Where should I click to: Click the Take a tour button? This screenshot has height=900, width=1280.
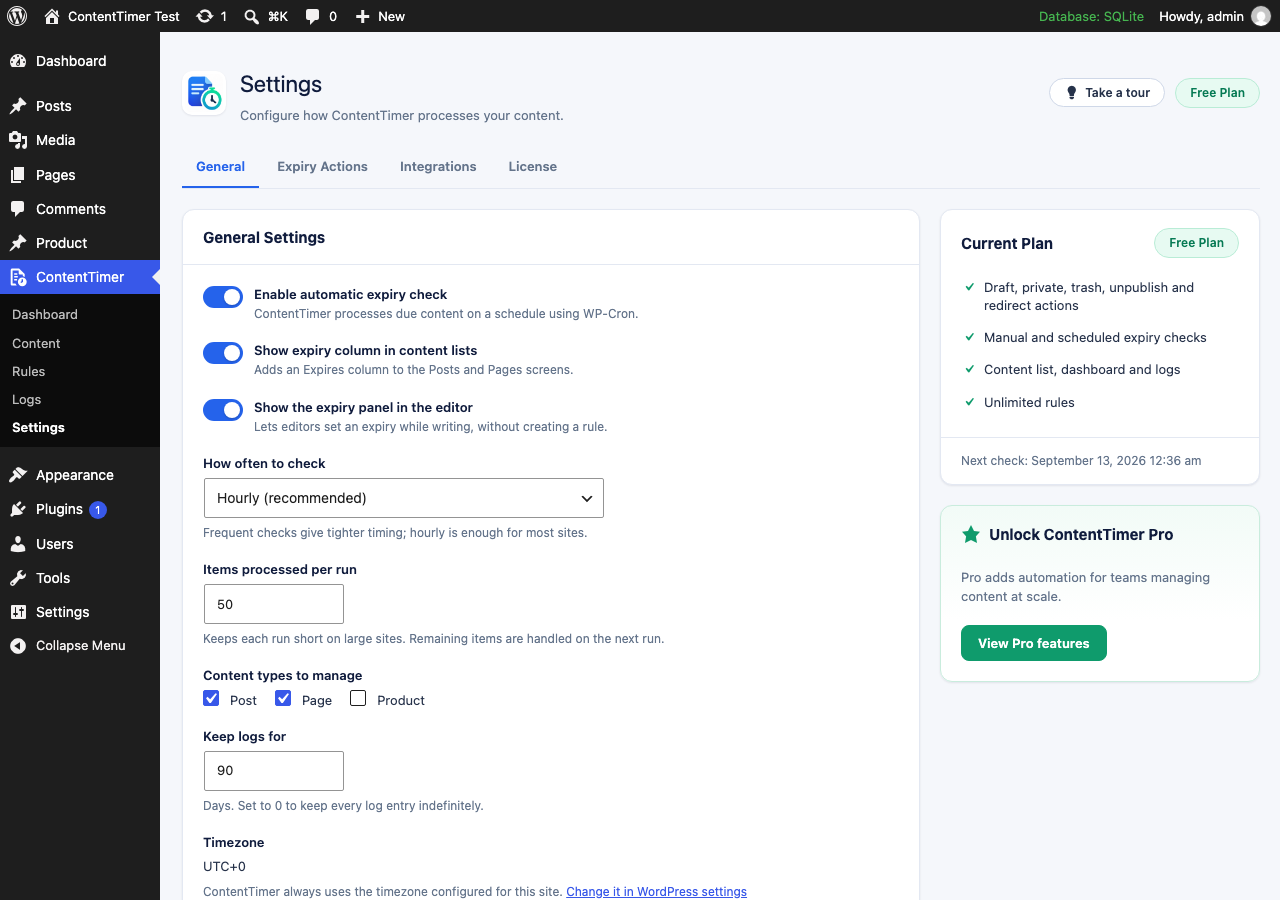1107,92
